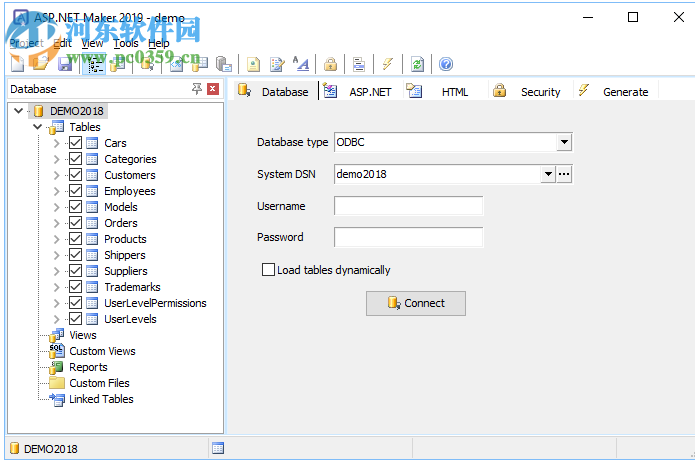Uncheck the Cars table checkbox
Screen dimensions: 695x467
coord(76,143)
